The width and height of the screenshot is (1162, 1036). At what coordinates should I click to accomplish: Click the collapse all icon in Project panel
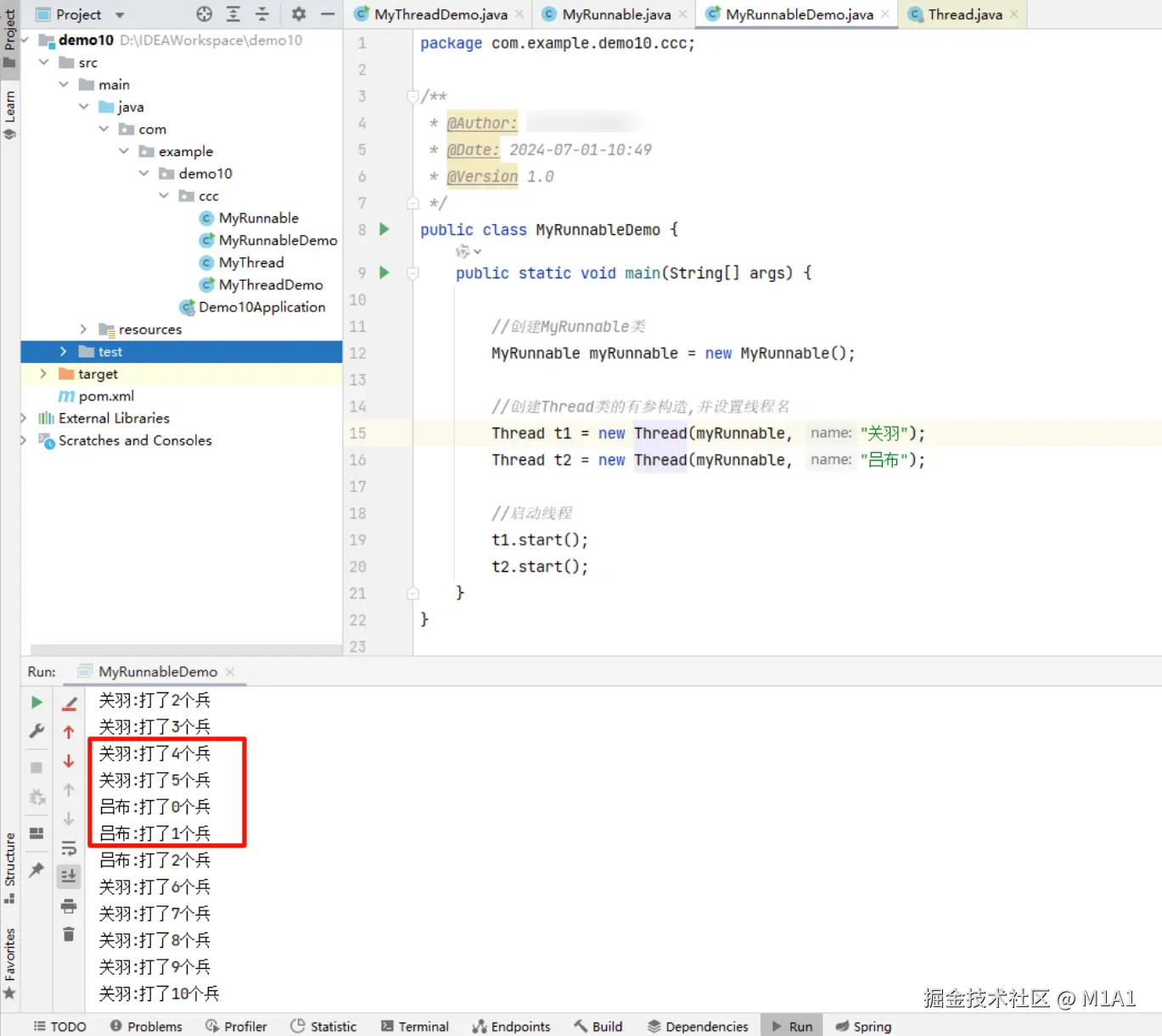click(262, 14)
